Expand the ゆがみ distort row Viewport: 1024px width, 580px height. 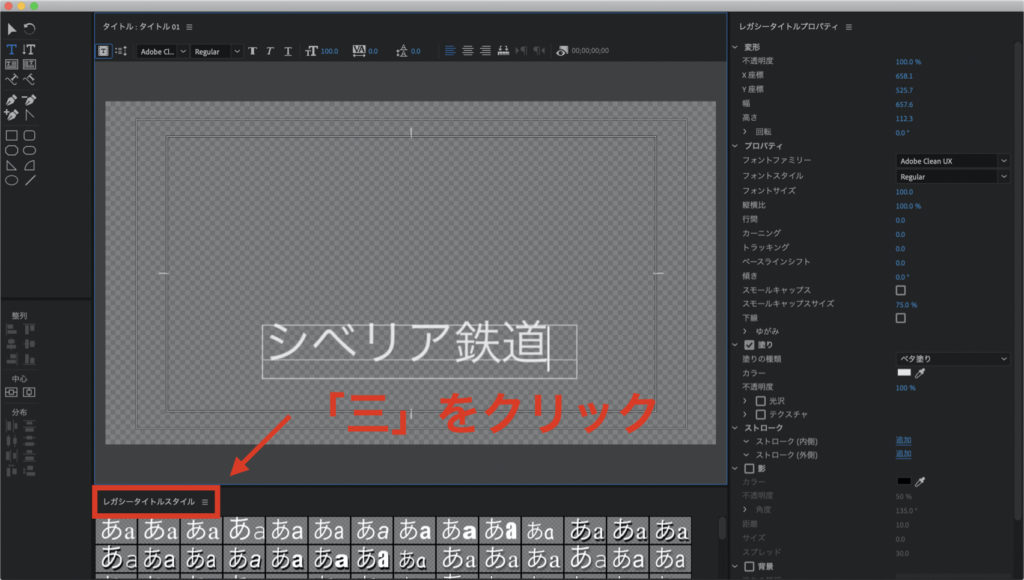point(745,331)
